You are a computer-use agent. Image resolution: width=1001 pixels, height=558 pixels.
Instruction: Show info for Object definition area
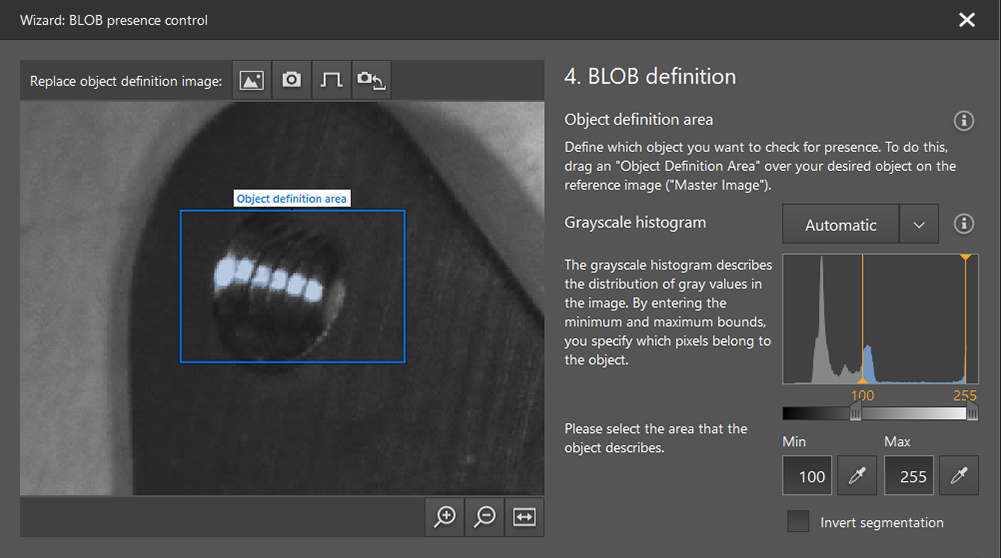coord(964,121)
